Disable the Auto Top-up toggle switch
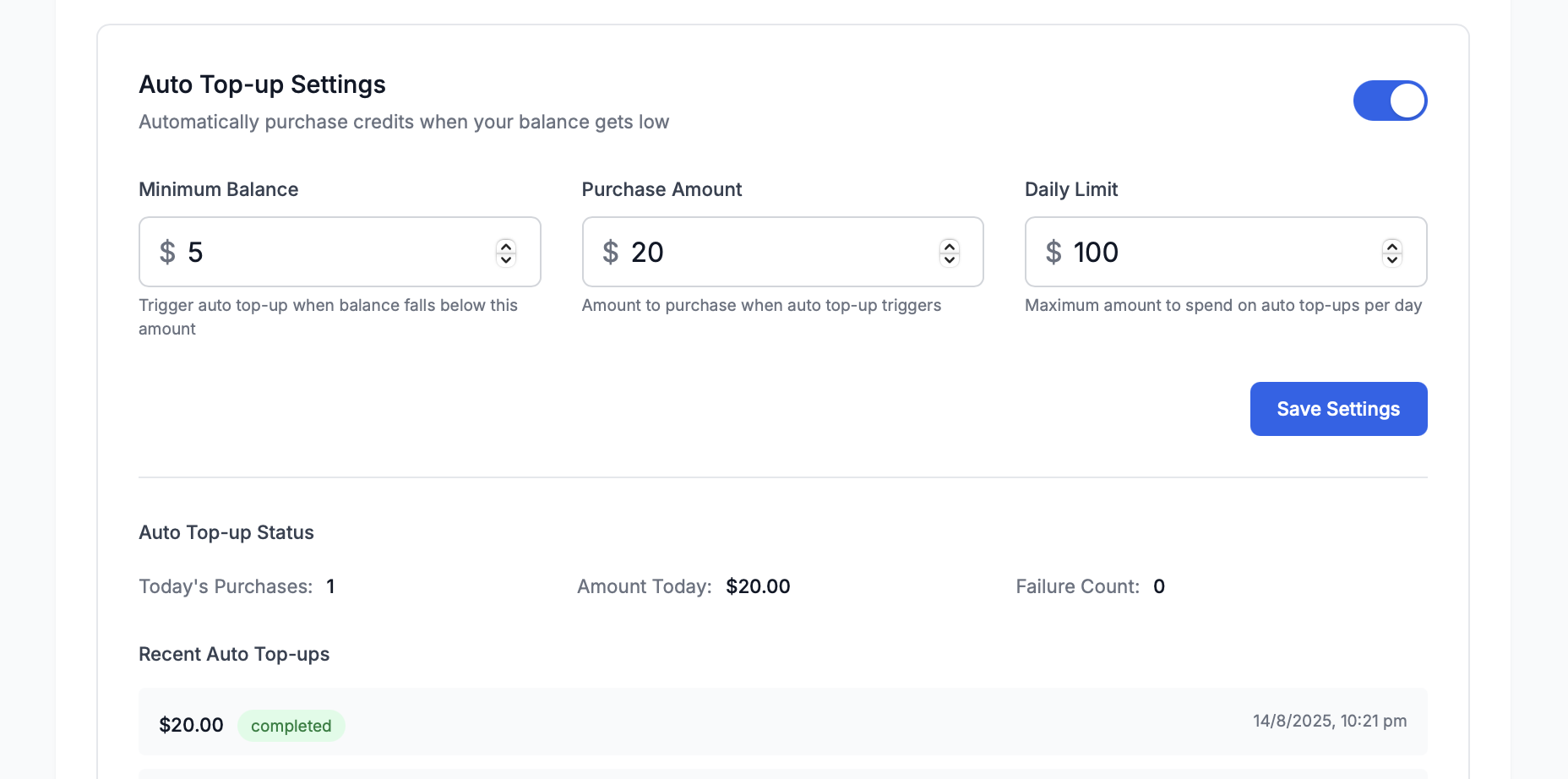The width and height of the screenshot is (1568, 779). 1391,100
